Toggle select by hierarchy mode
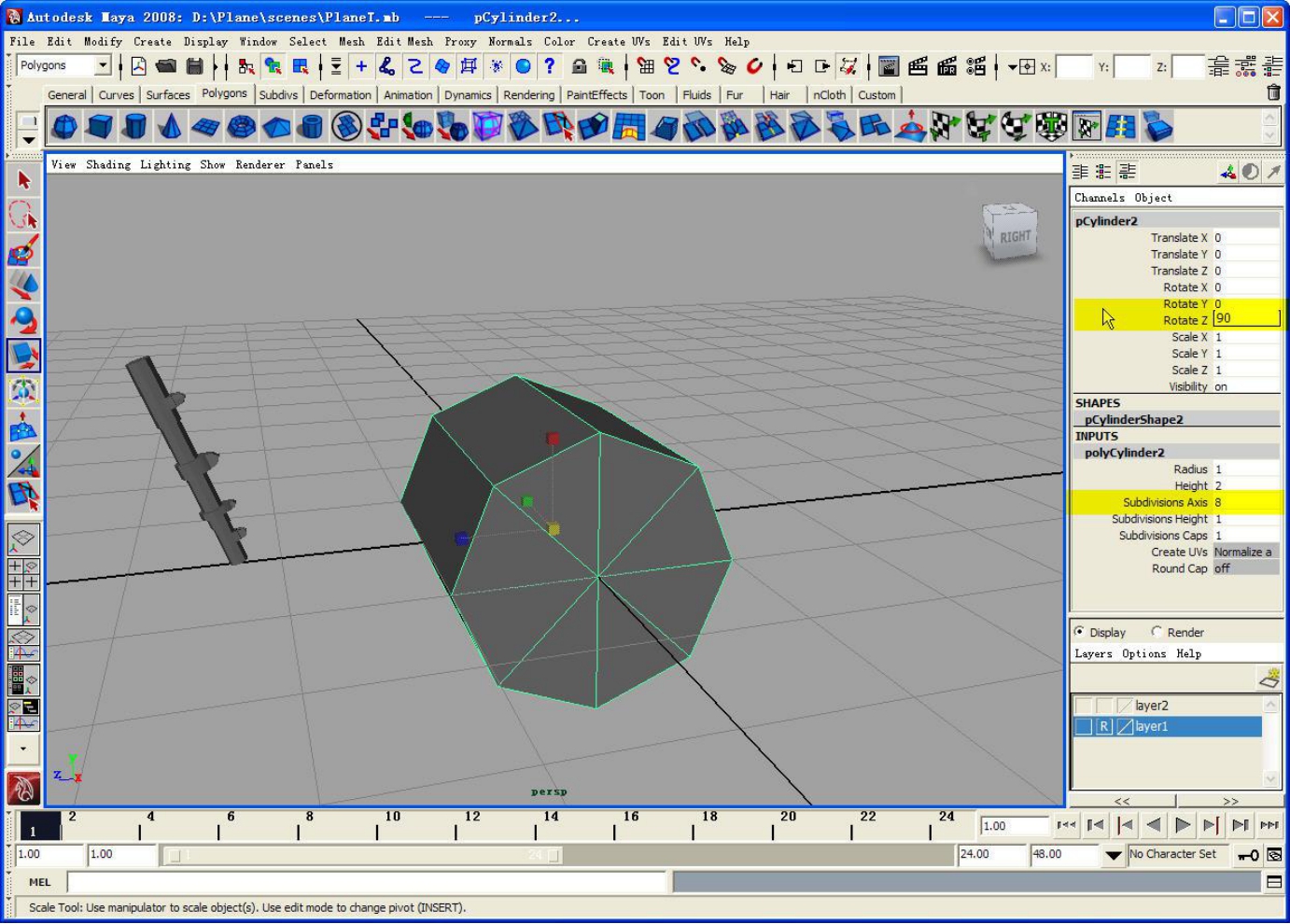This screenshot has width=1290, height=924. click(245, 66)
